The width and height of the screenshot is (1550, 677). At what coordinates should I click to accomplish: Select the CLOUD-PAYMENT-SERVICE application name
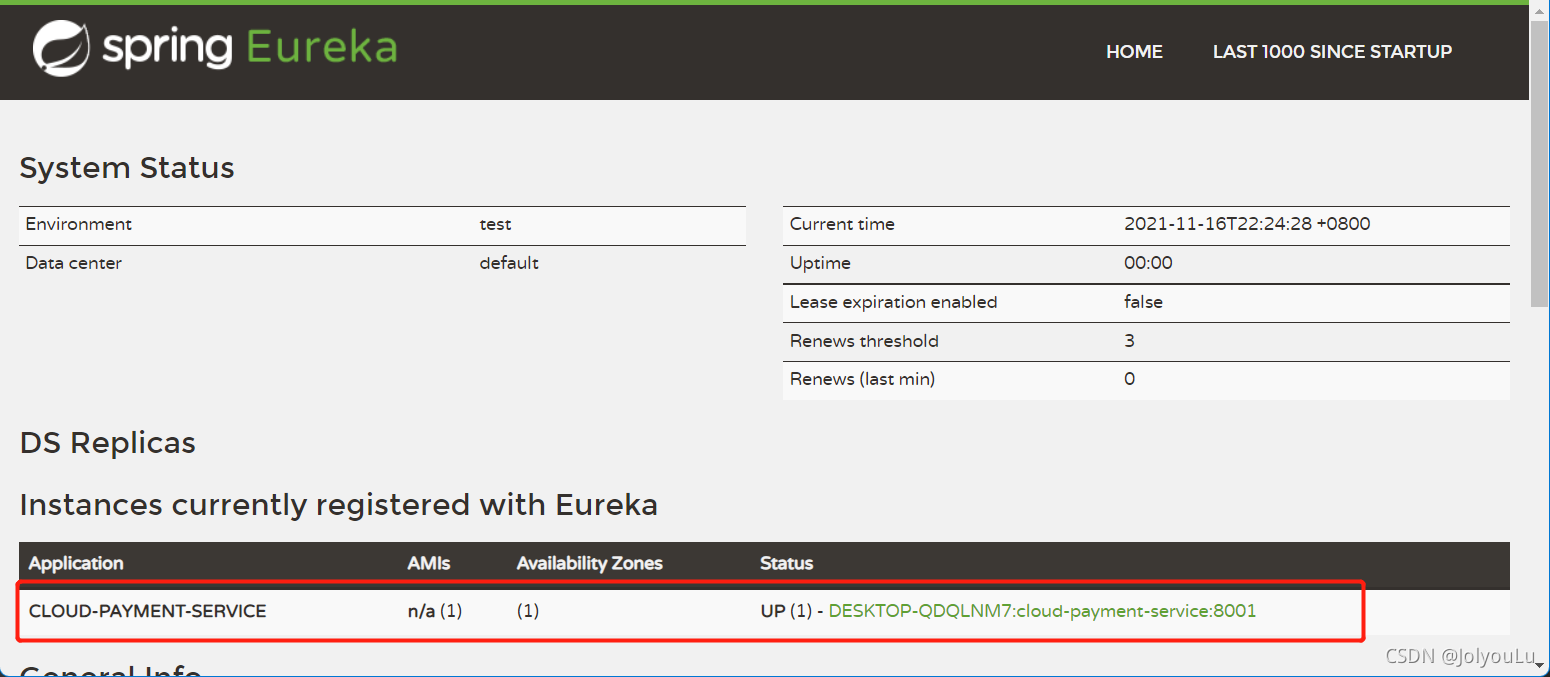(x=147, y=611)
